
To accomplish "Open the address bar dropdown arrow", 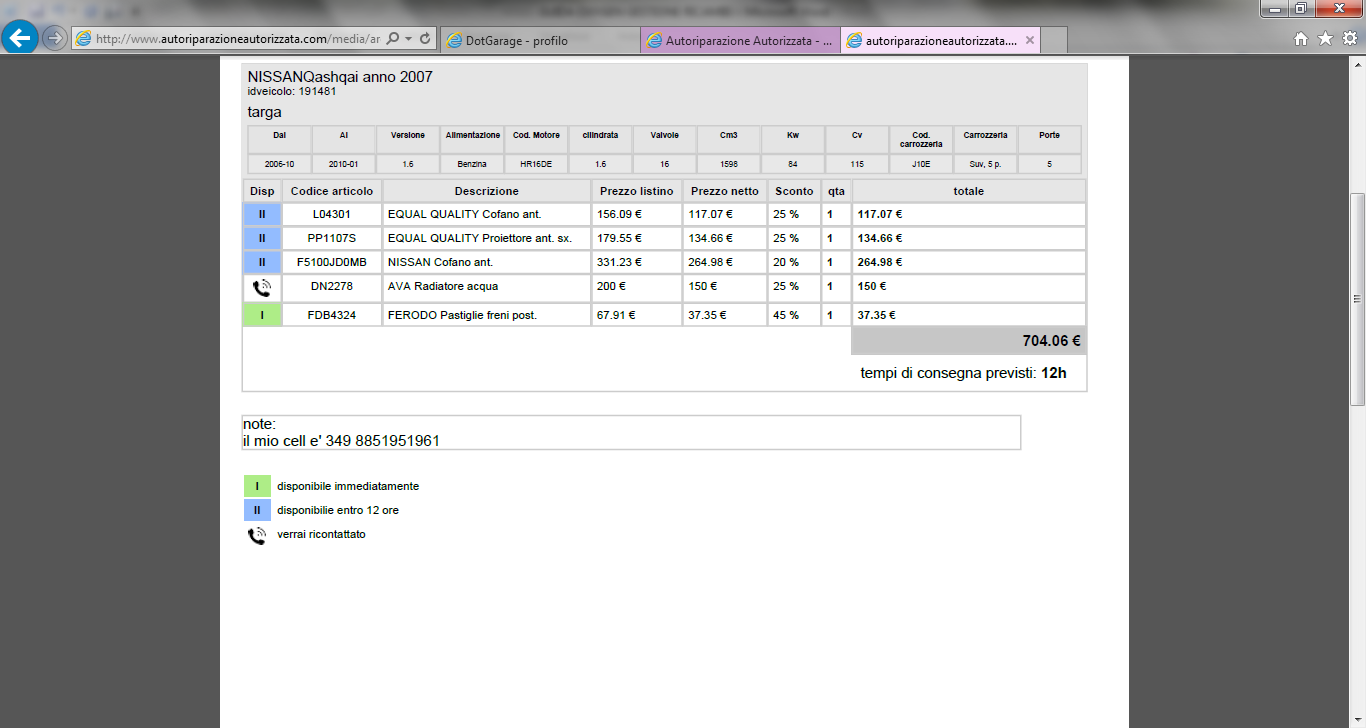I will click(409, 39).
